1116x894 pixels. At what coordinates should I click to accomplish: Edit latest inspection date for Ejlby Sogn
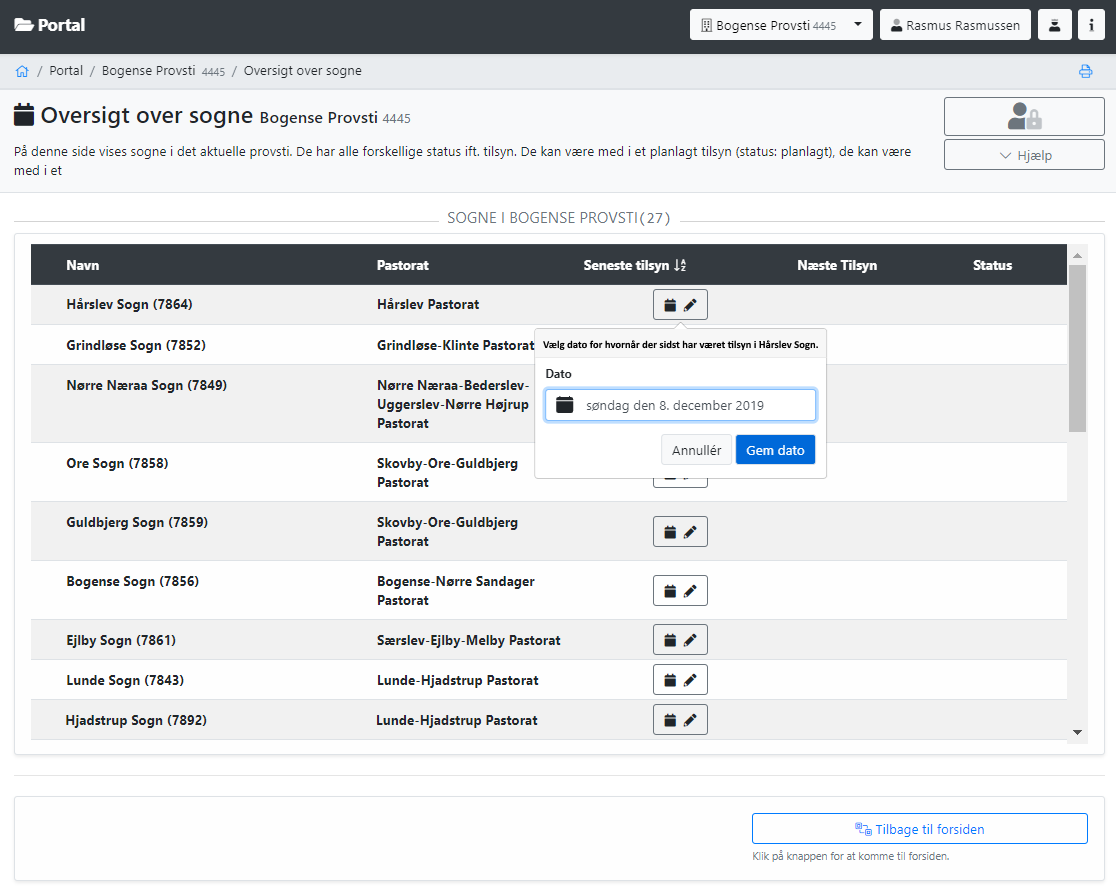tap(680, 640)
